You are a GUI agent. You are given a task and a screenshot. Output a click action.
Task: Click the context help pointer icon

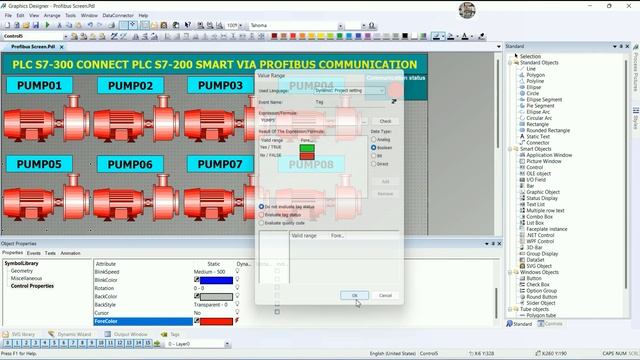click(187, 25)
